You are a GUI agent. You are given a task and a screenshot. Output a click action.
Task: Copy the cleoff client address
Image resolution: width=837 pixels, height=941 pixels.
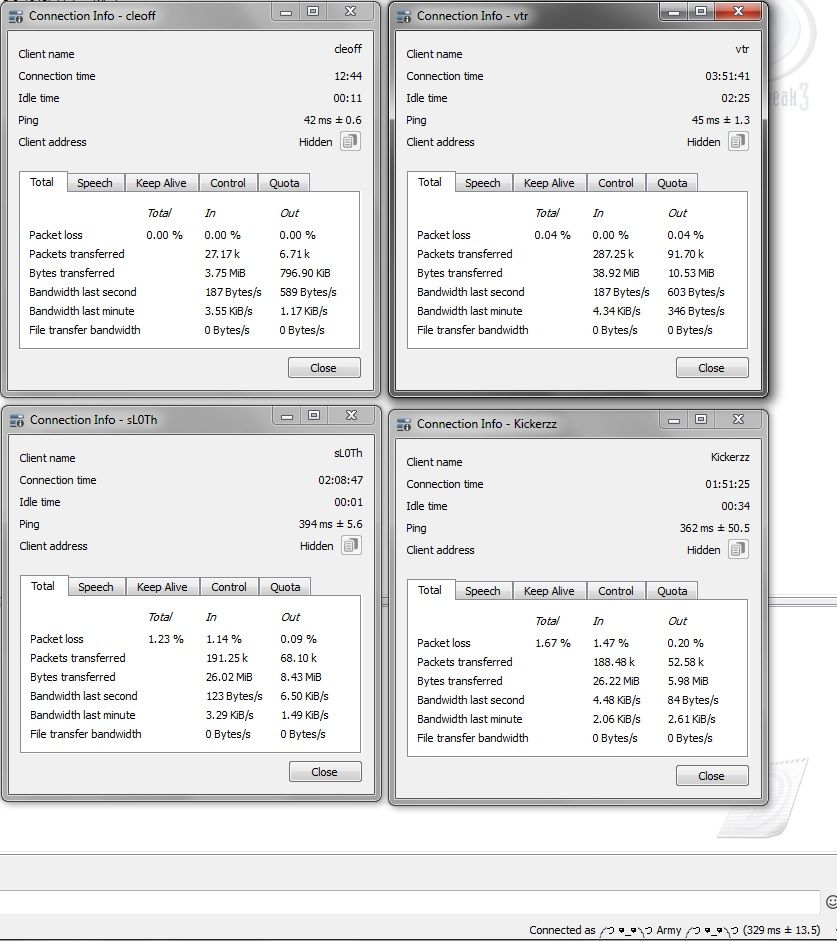(350, 142)
